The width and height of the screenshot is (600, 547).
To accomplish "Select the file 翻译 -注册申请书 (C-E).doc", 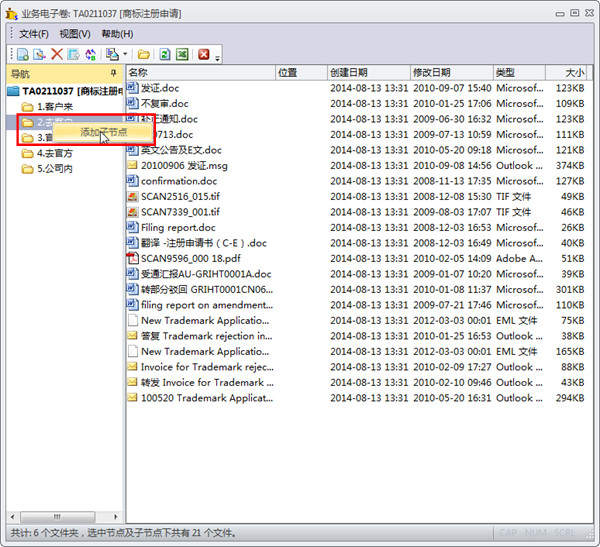I will (x=204, y=243).
